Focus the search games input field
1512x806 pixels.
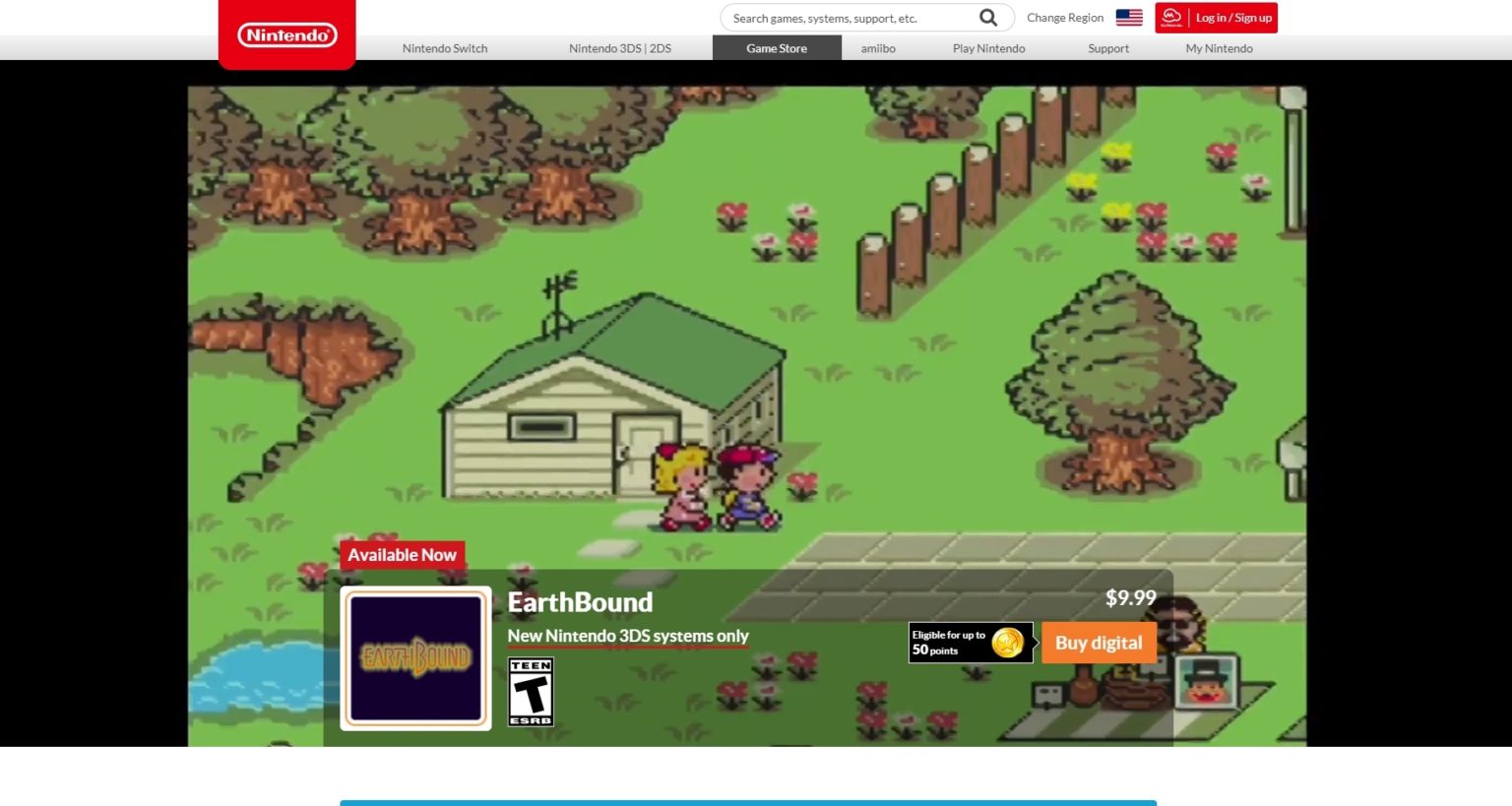(x=851, y=18)
